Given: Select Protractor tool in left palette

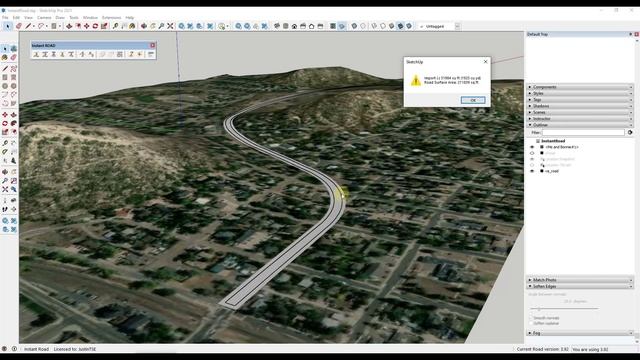Looking at the screenshot, I should click(x=5, y=151).
